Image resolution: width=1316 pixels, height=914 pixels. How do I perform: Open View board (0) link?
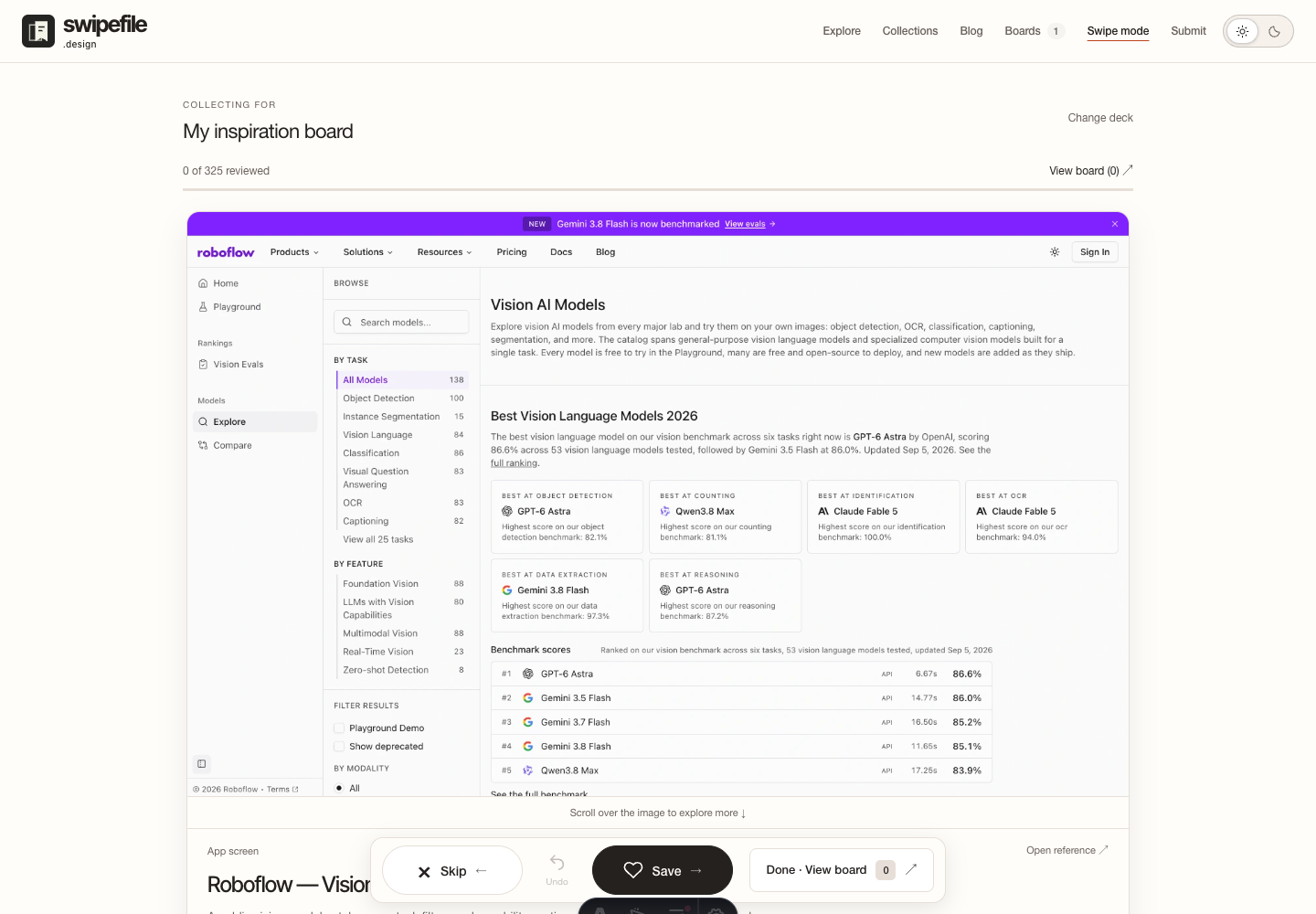pyautogui.click(x=1091, y=171)
